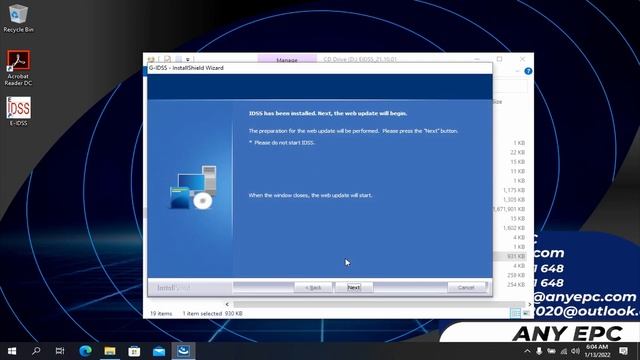Open the Mail app on the taskbar
Screen dimensions: 640x360
tap(159, 351)
